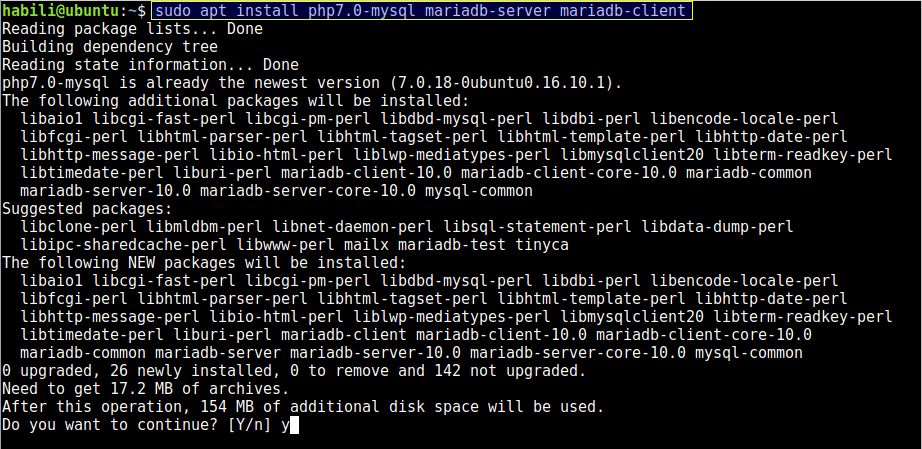
Task: Click the php7.0-mysql already newest version message
Action: click(x=311, y=83)
